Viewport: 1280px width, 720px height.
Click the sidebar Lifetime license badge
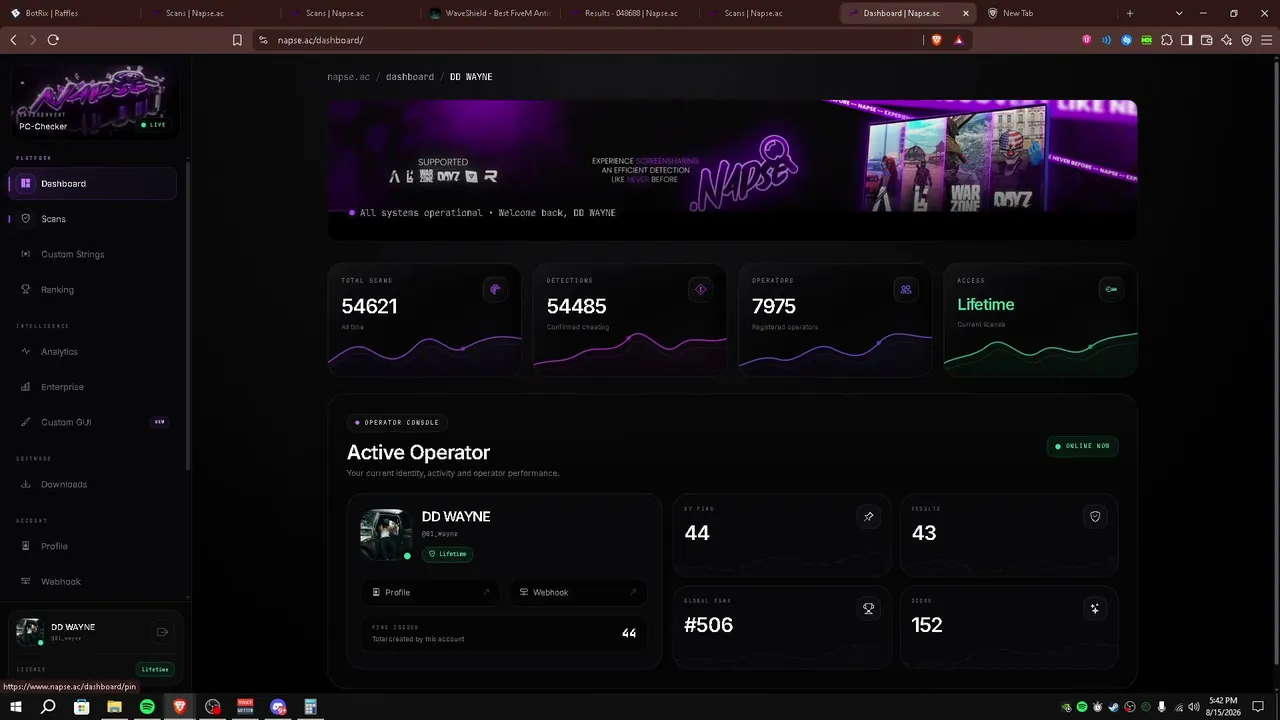[155, 669]
